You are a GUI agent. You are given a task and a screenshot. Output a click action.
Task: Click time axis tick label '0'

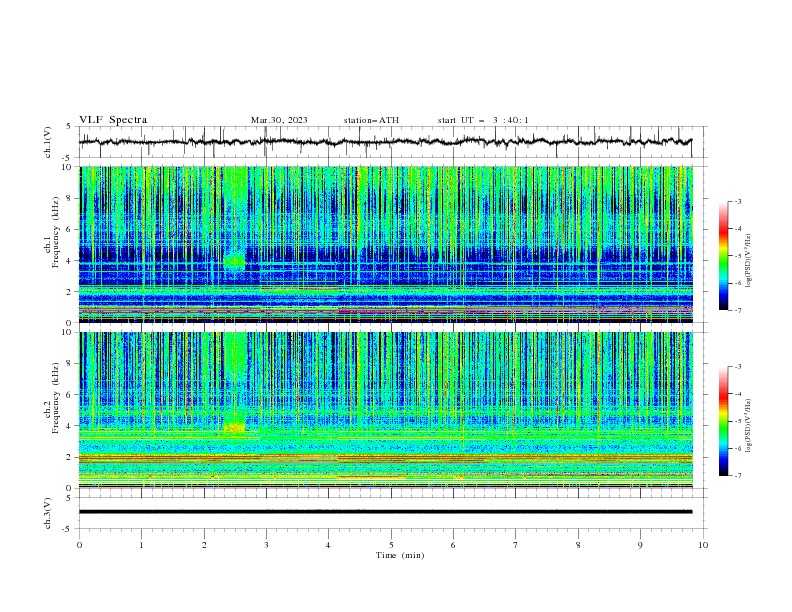point(79,545)
